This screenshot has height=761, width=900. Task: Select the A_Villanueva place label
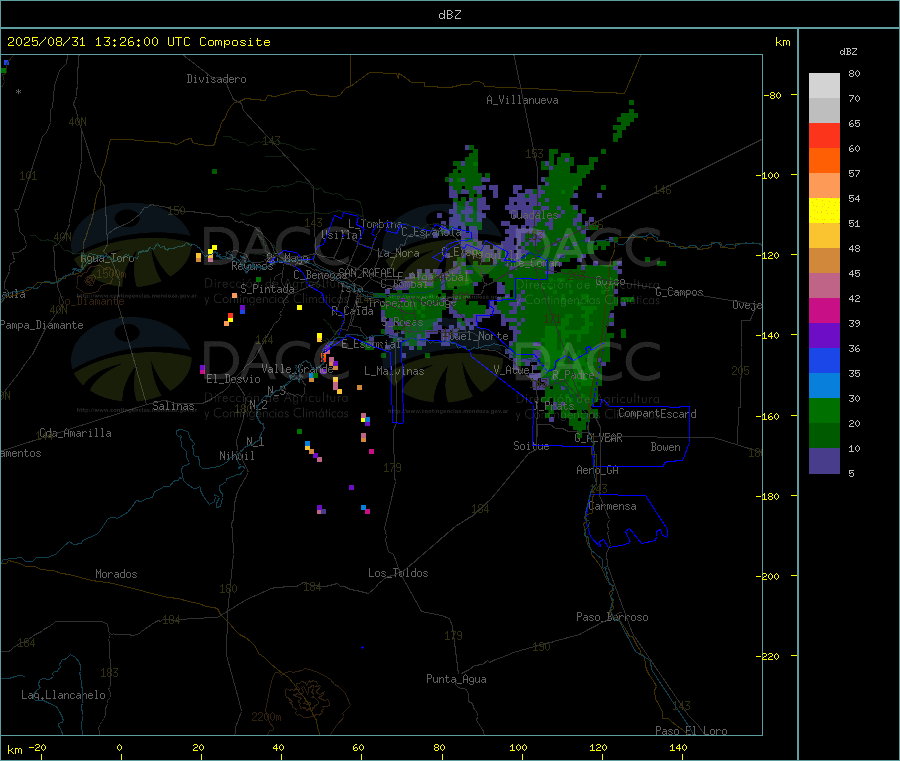(x=522, y=100)
